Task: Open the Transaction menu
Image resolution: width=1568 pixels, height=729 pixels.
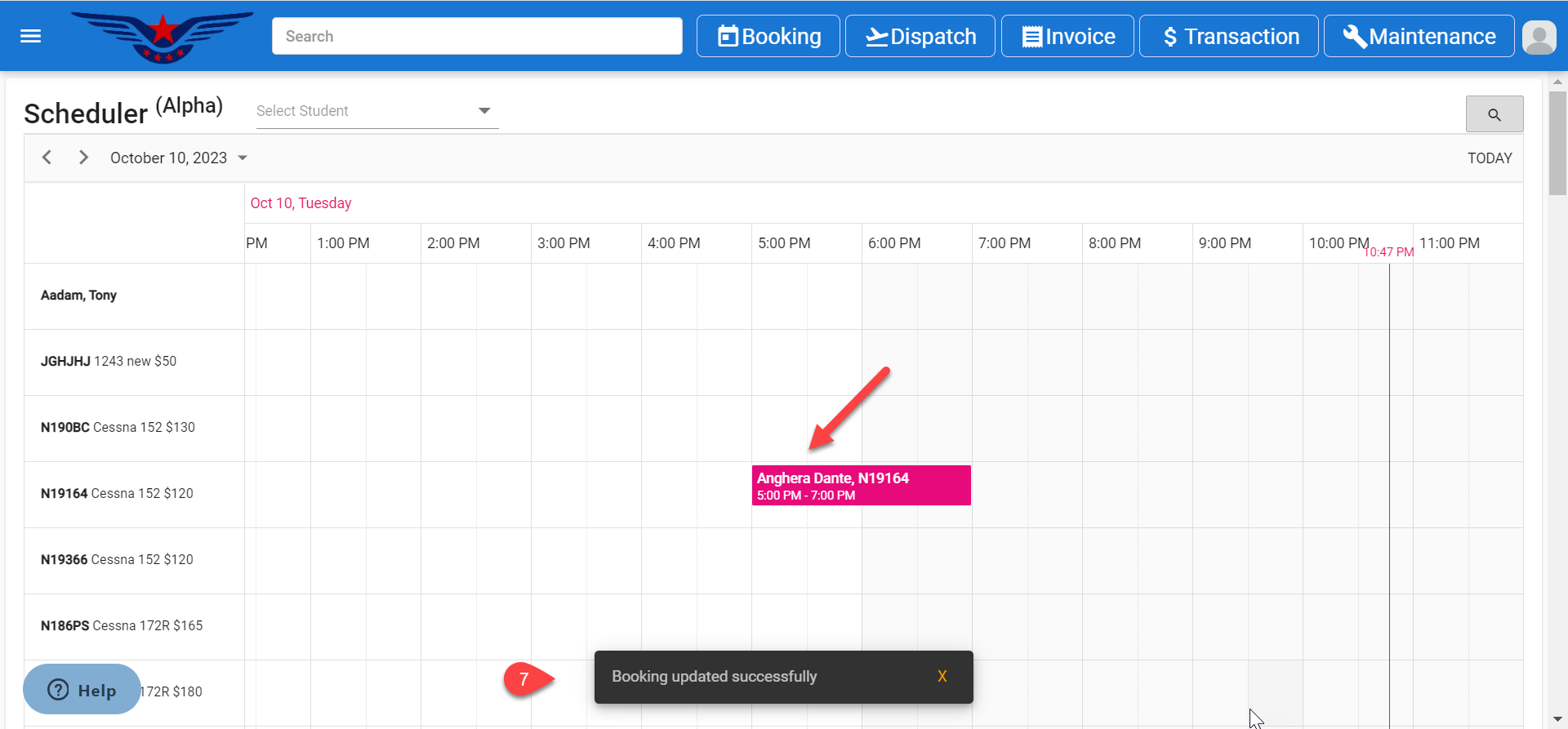Action: [1228, 37]
